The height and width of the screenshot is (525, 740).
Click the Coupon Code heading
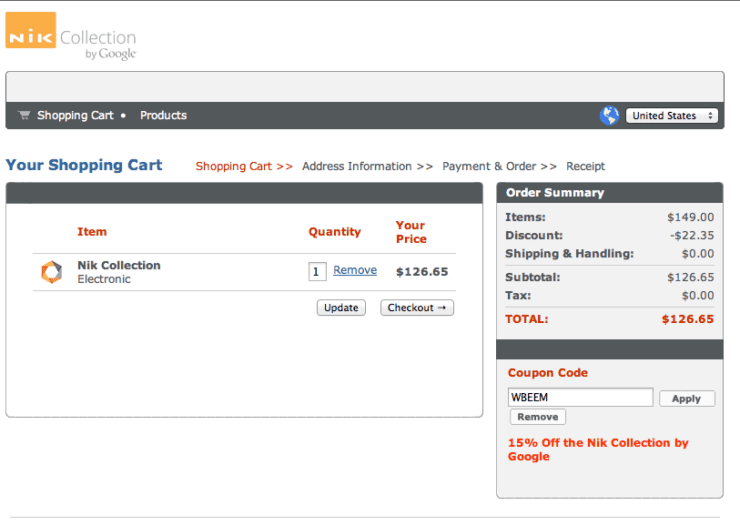coord(547,373)
